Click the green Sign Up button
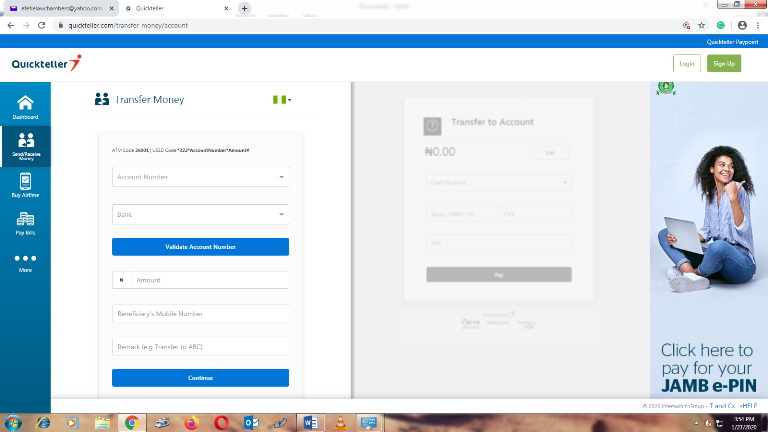The height and width of the screenshot is (432, 768). [724, 63]
